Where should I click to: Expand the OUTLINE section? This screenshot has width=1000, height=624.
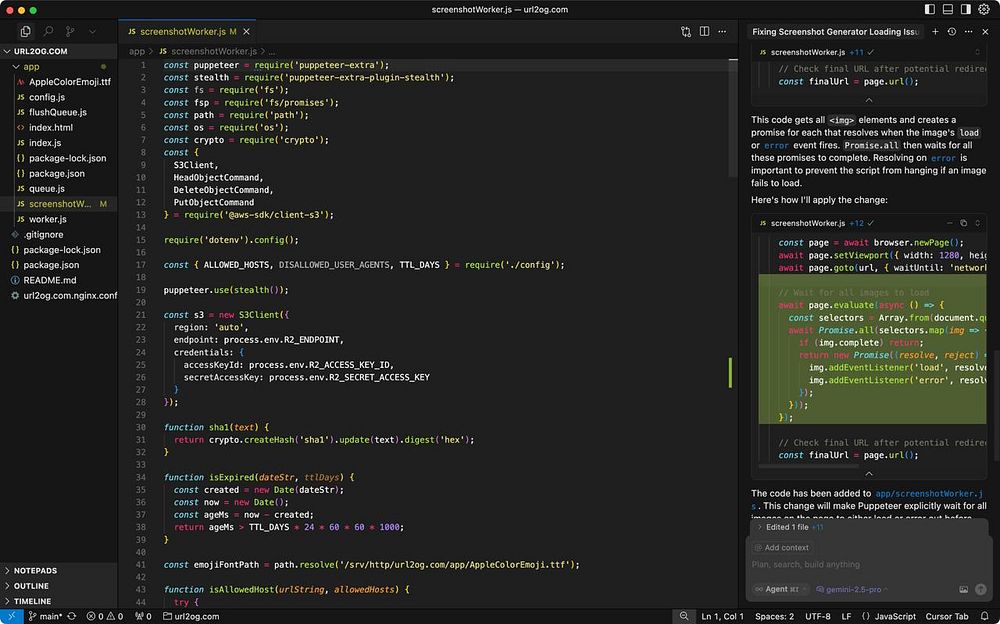tap(59, 586)
